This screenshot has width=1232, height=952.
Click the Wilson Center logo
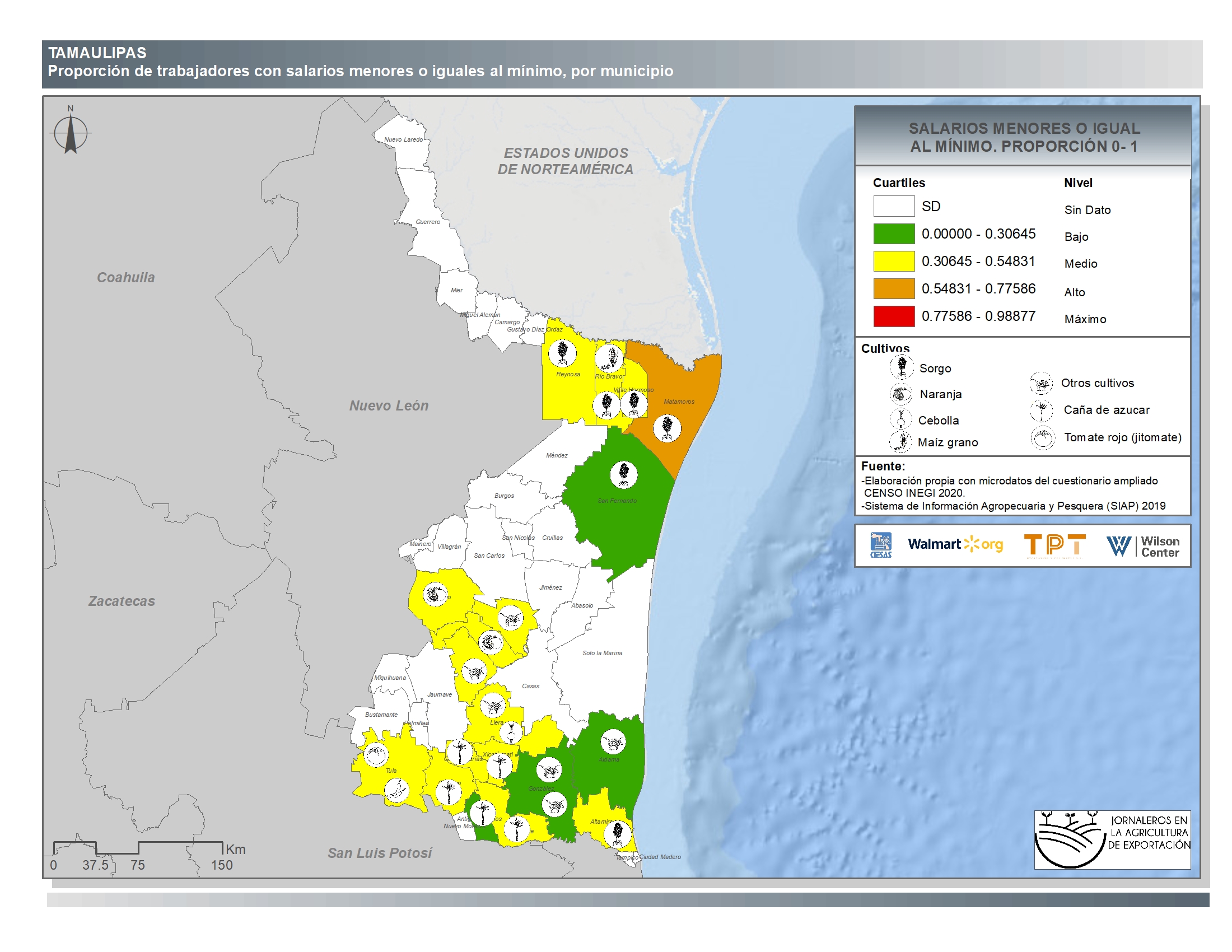click(x=1143, y=546)
